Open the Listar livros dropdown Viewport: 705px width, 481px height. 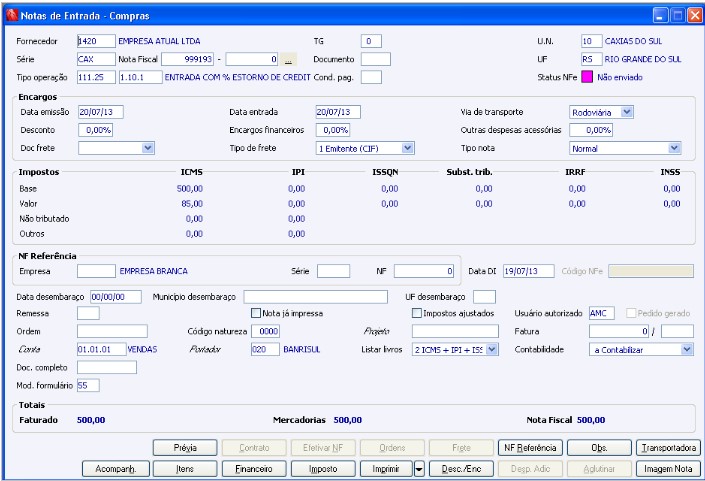[491, 349]
